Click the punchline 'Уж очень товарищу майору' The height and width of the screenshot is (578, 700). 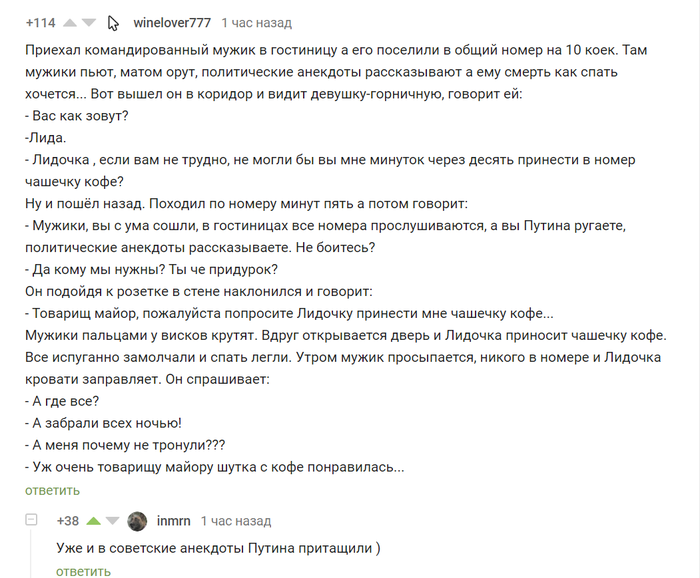[x=215, y=467]
